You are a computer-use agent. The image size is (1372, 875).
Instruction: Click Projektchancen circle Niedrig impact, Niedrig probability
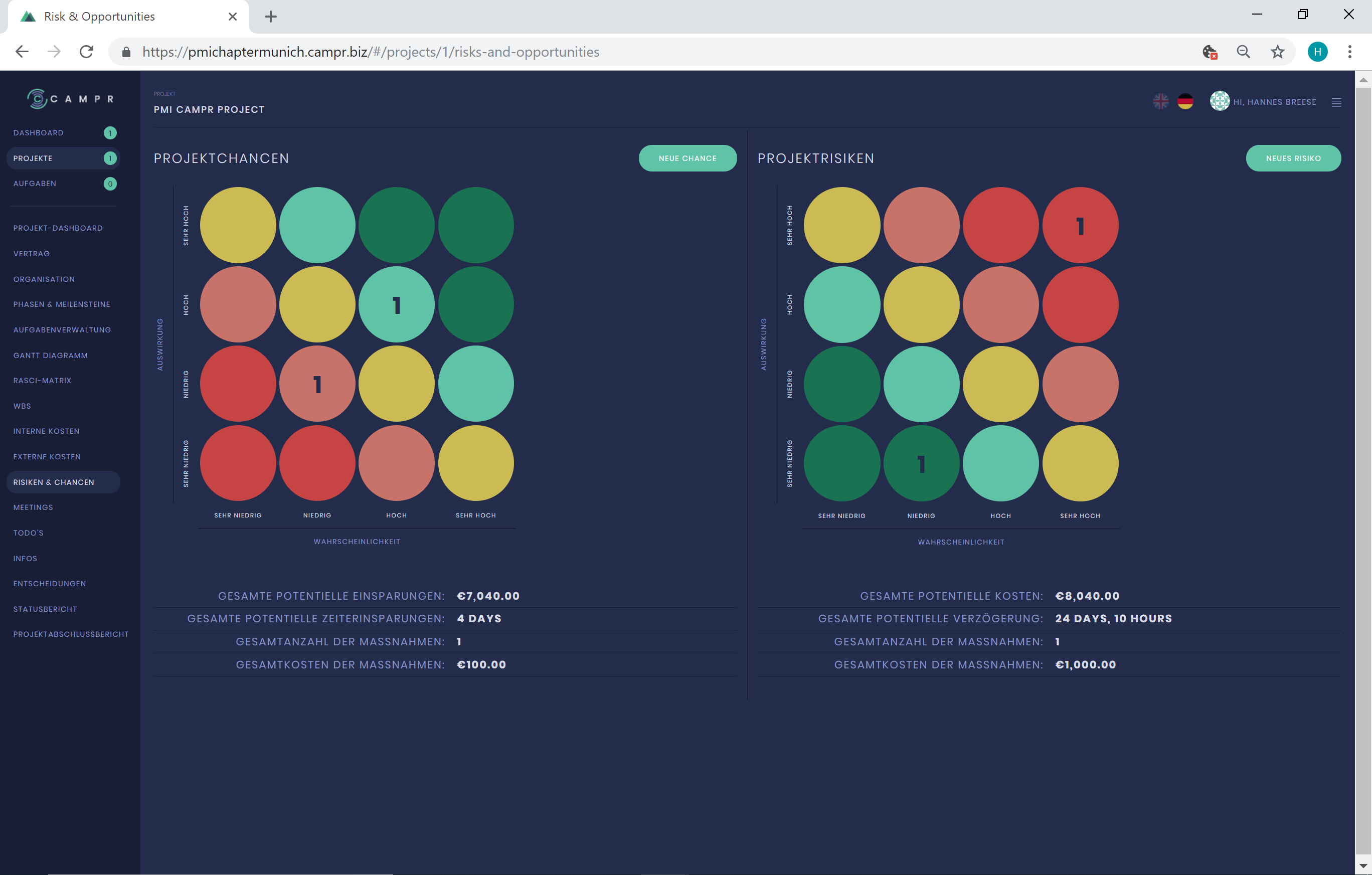pos(317,384)
